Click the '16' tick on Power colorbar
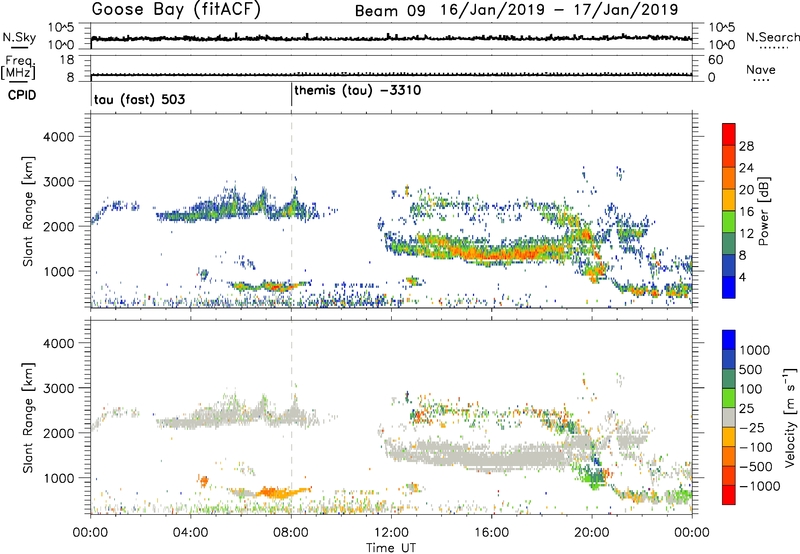 [746, 211]
